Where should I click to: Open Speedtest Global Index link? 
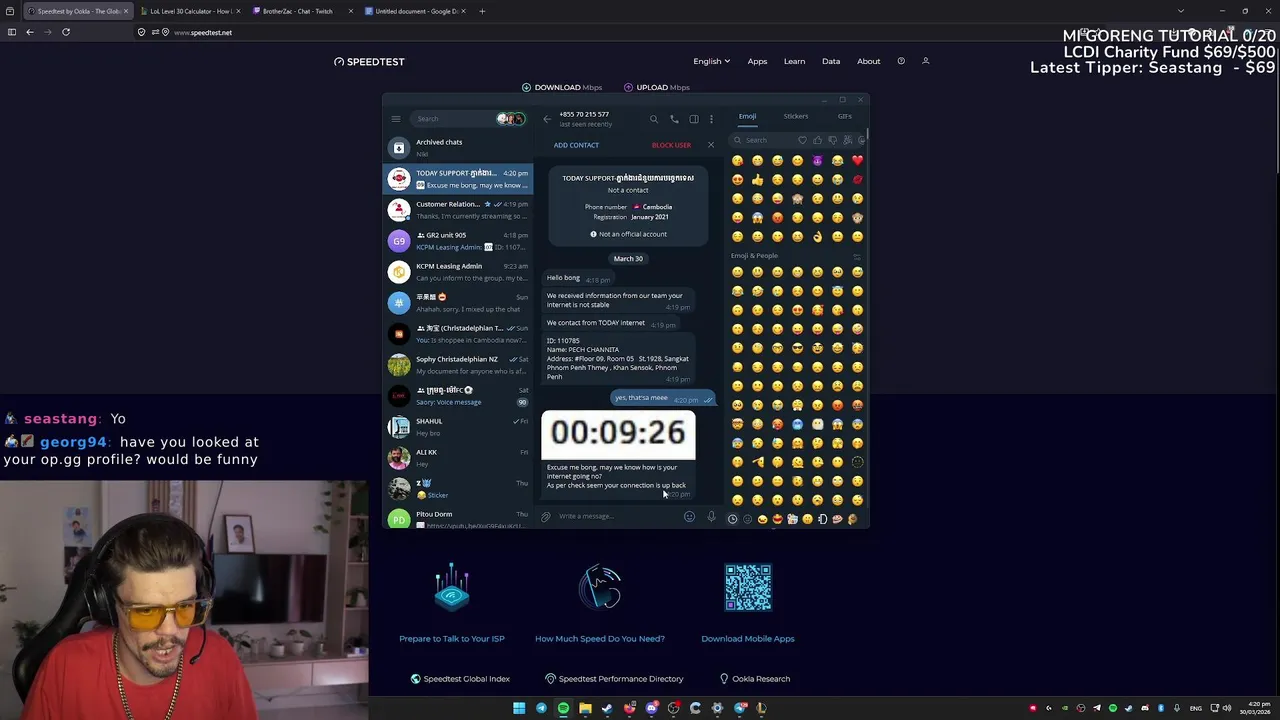(x=460, y=679)
